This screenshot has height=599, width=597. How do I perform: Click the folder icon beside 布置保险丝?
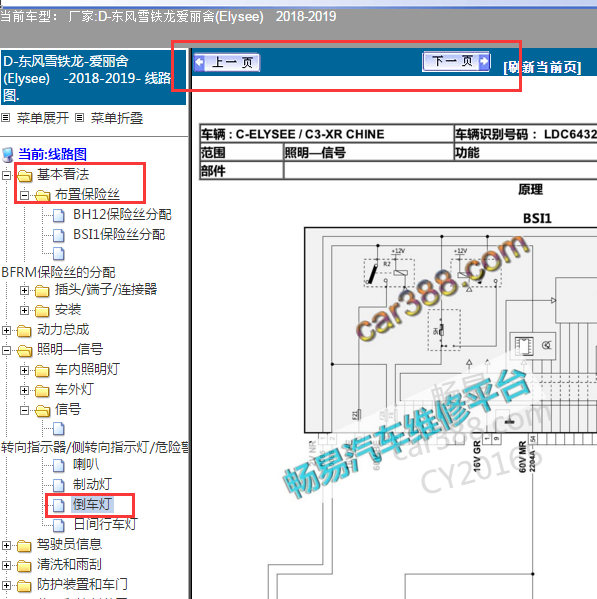pyautogui.click(x=42, y=196)
